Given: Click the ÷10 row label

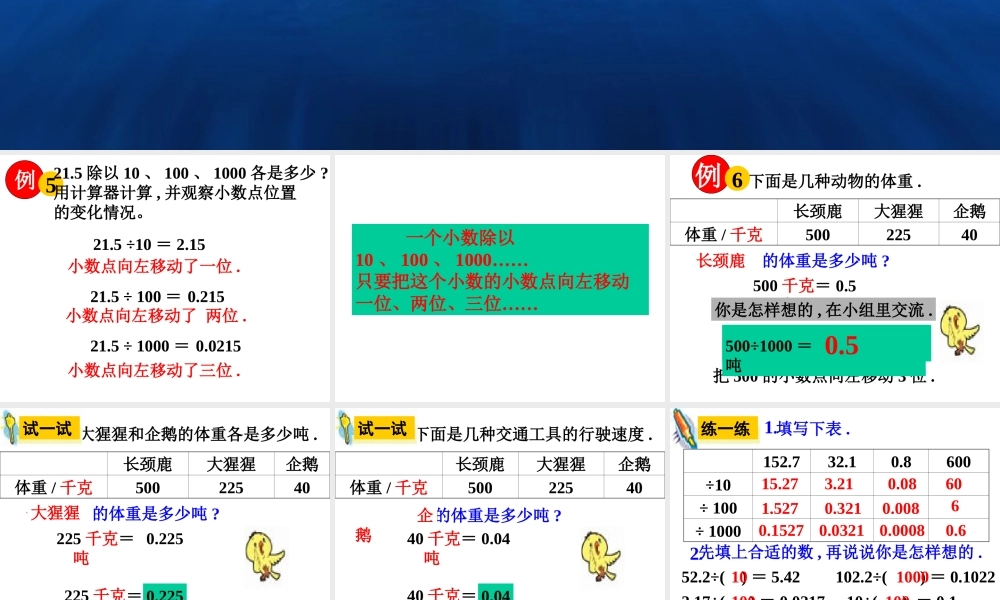Looking at the screenshot, I should (718, 485).
